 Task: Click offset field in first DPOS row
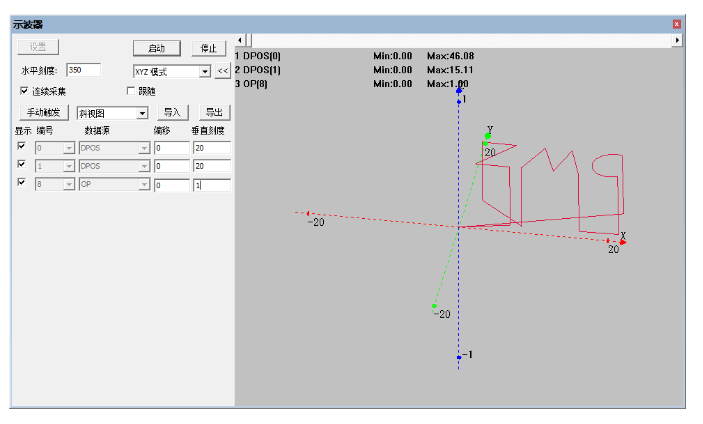click(172, 148)
